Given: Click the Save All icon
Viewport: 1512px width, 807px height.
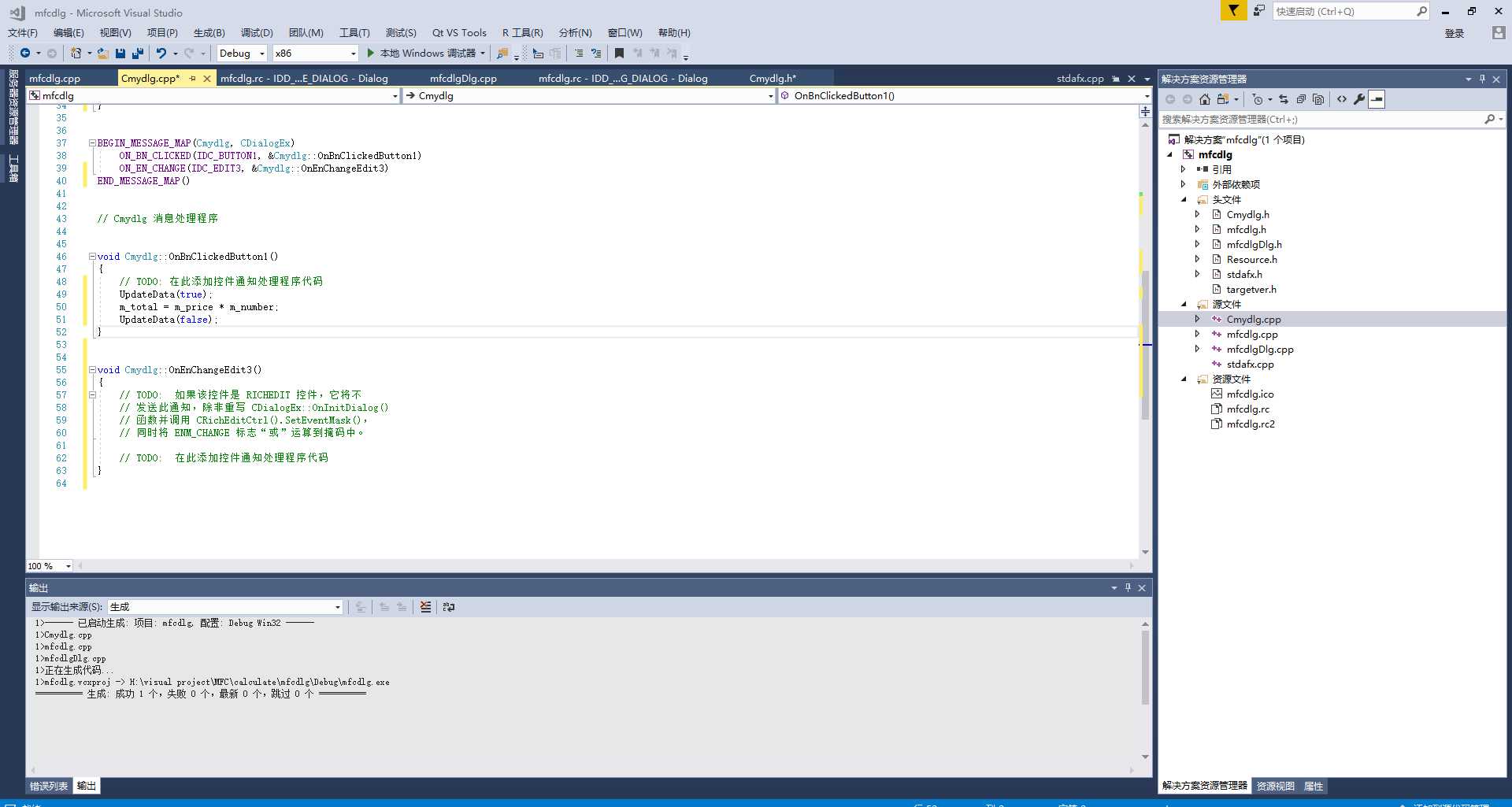Looking at the screenshot, I should point(138,53).
